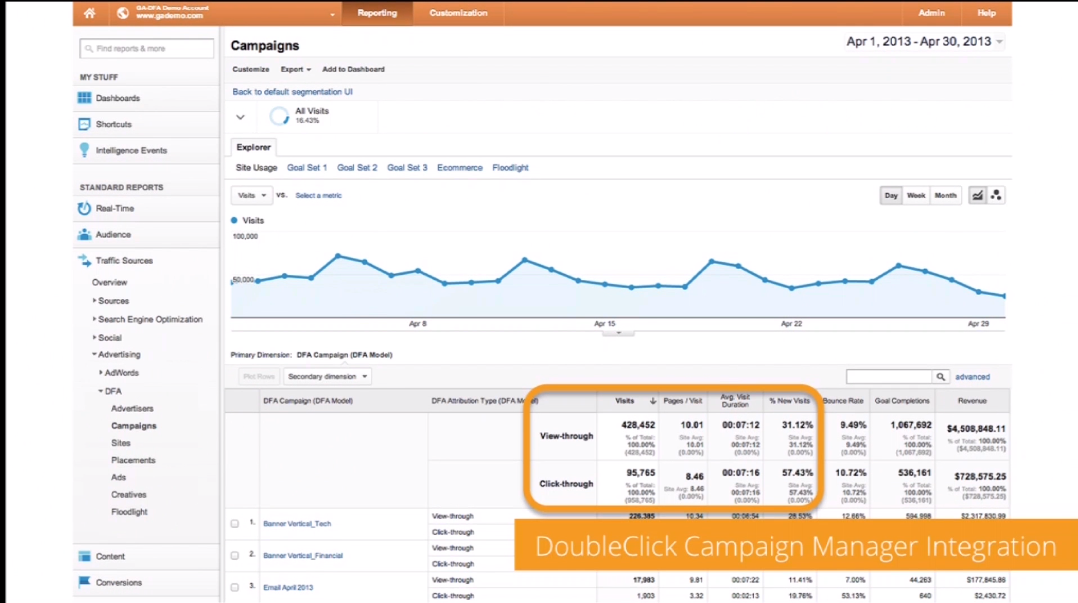Select the Ecommerce metric group tab

459,168
